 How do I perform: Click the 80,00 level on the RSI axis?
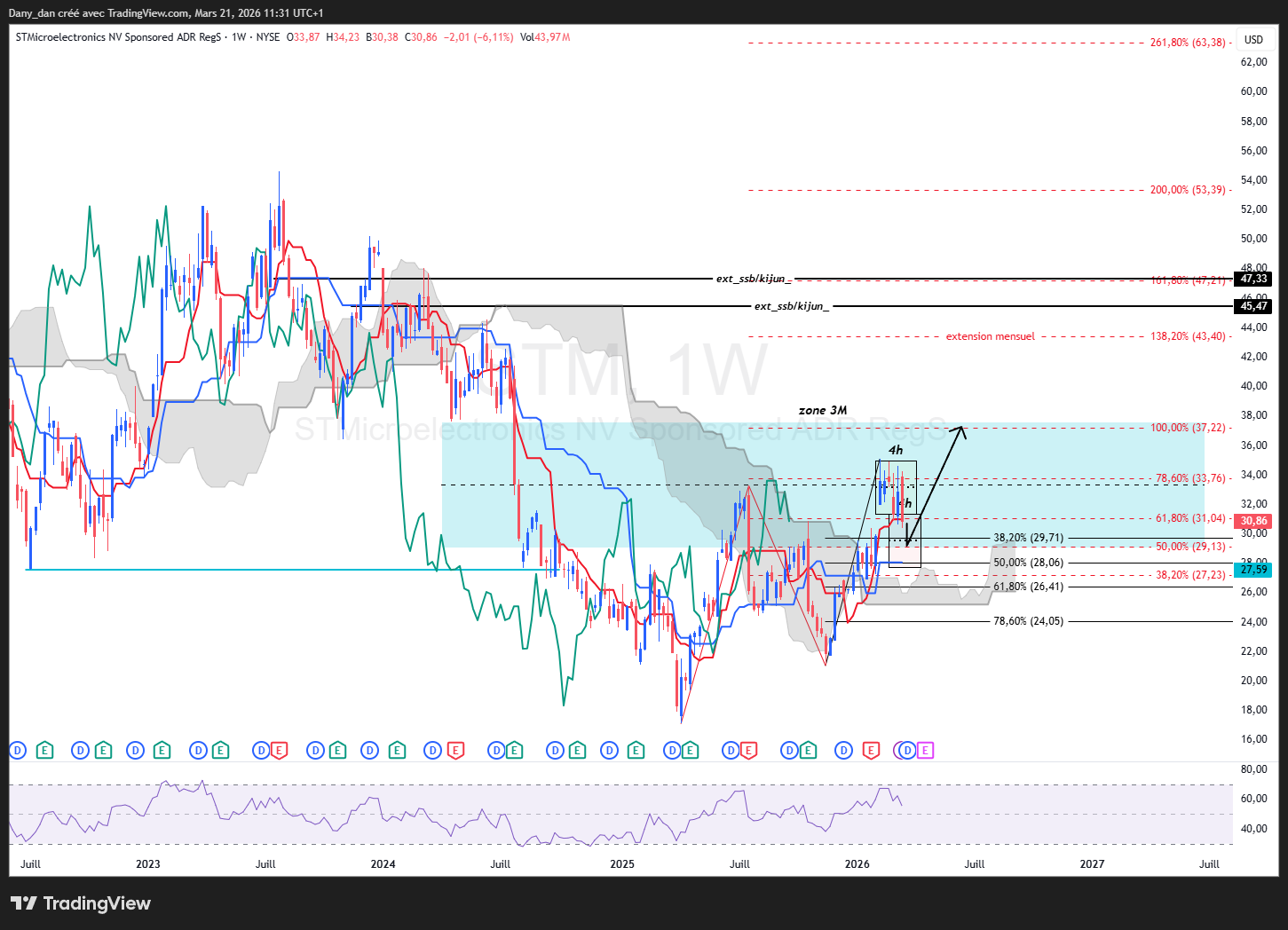pos(1253,769)
